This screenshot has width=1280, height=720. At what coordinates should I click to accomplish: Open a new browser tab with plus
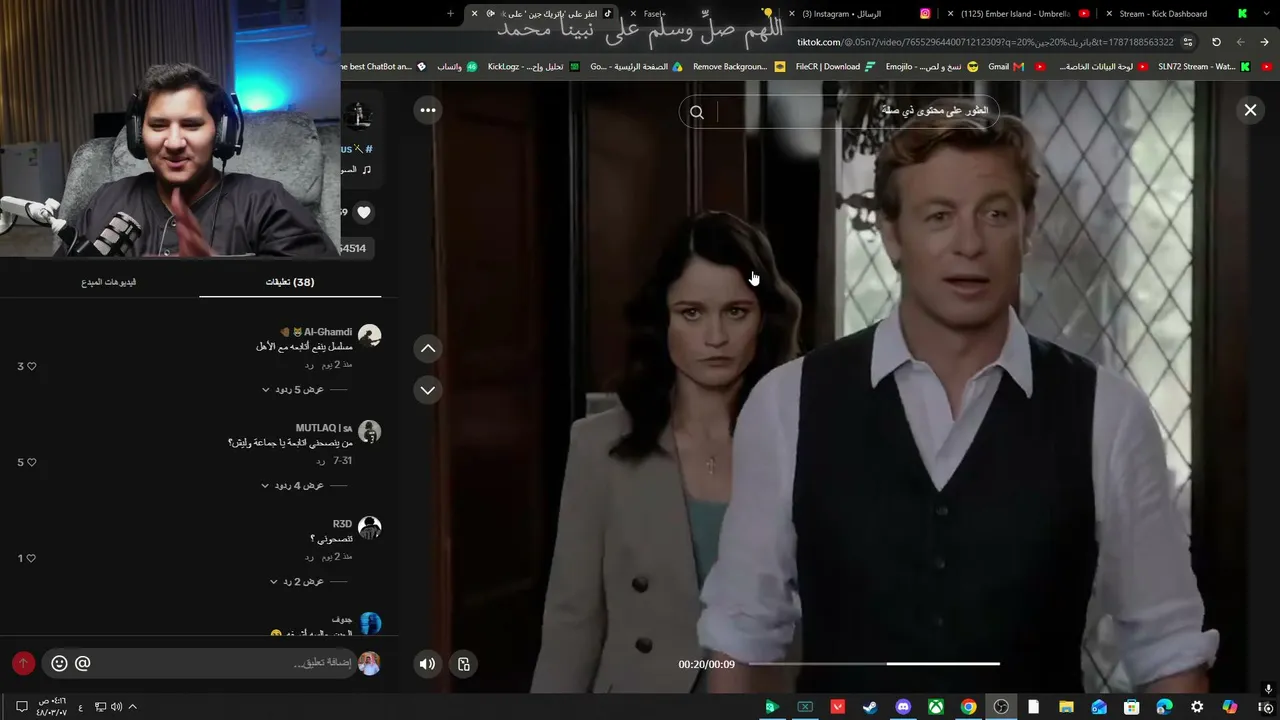(x=450, y=14)
